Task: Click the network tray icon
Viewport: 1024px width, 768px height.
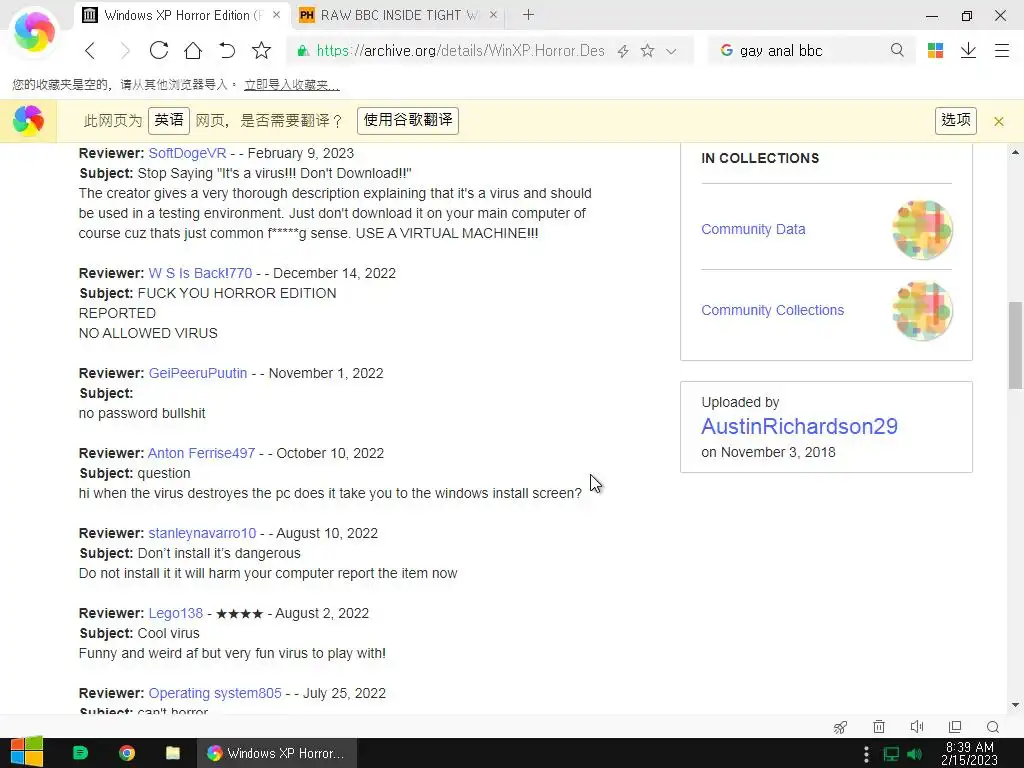Action: [891, 754]
